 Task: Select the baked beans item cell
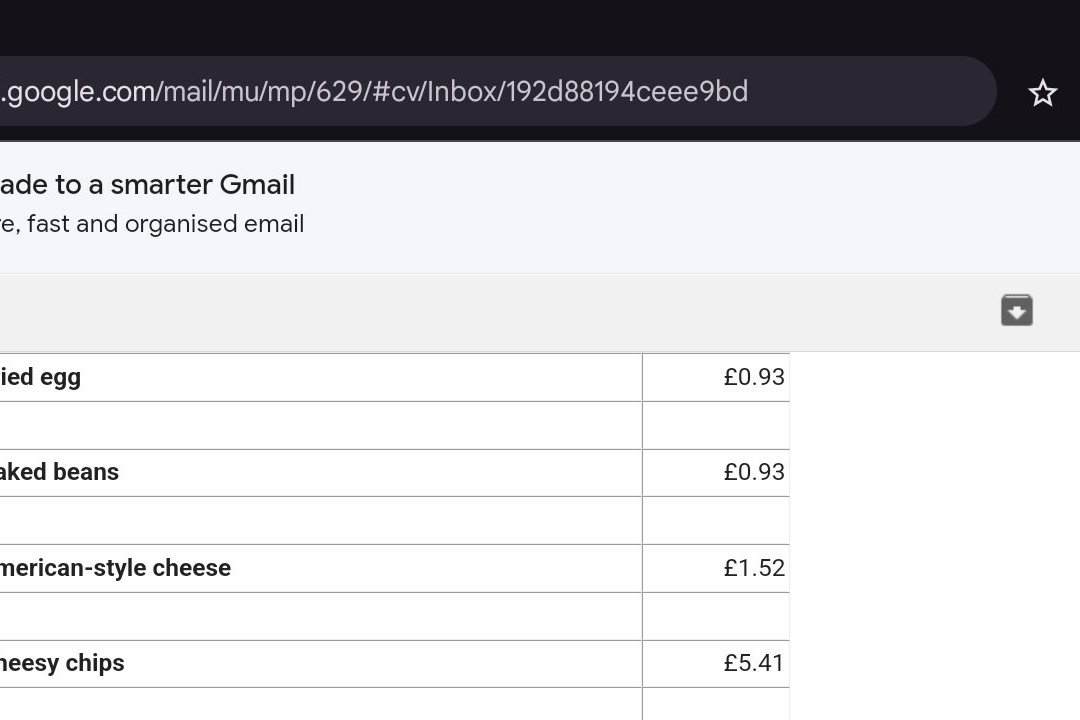pyautogui.click(x=321, y=473)
